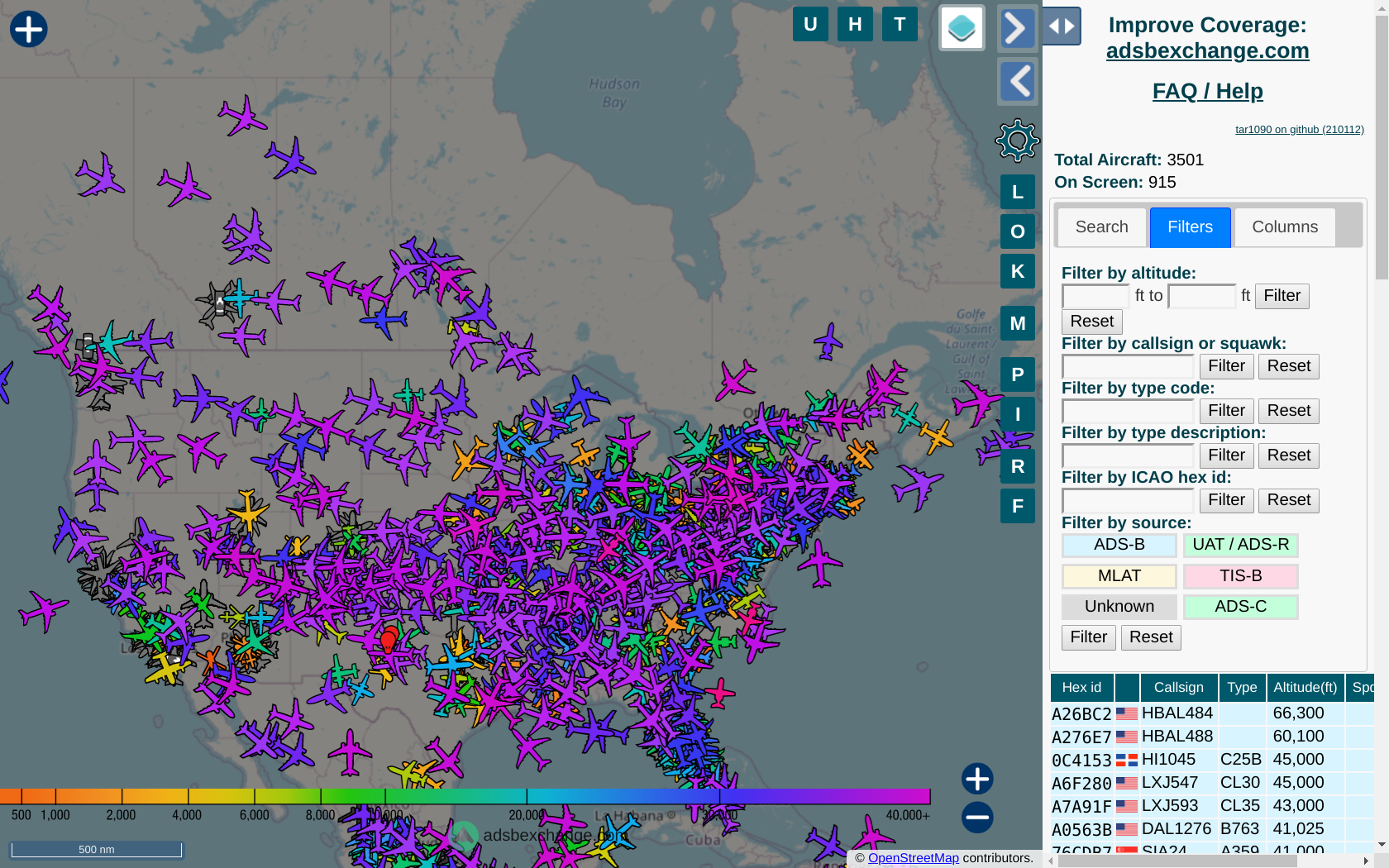Open tar1090 on github link

1299,129
